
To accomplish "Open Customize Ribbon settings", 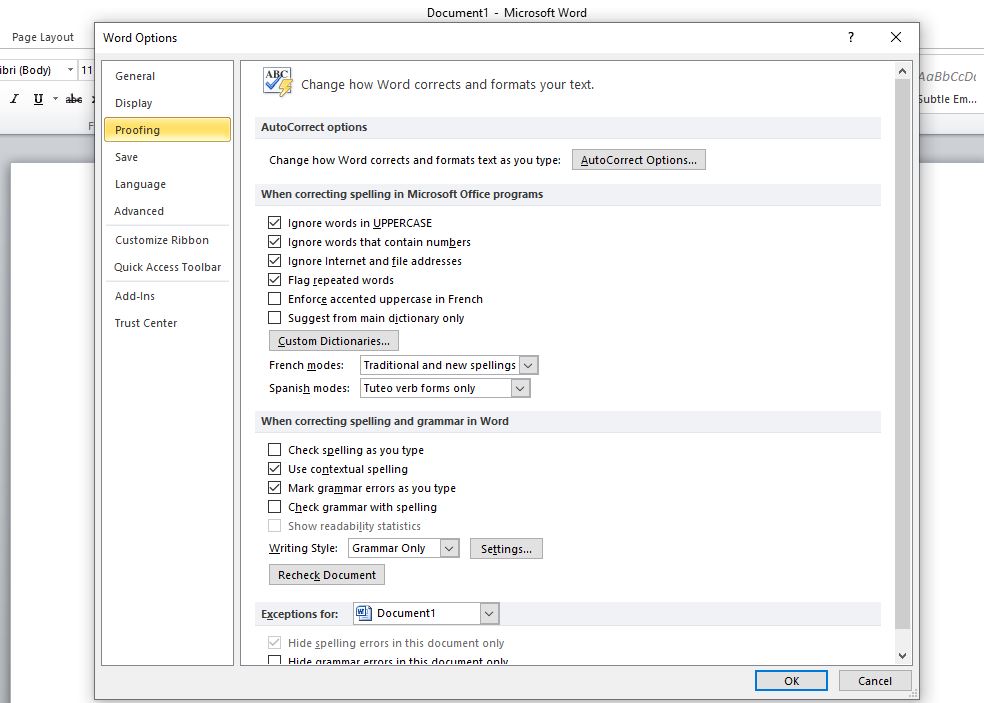I will 167,240.
